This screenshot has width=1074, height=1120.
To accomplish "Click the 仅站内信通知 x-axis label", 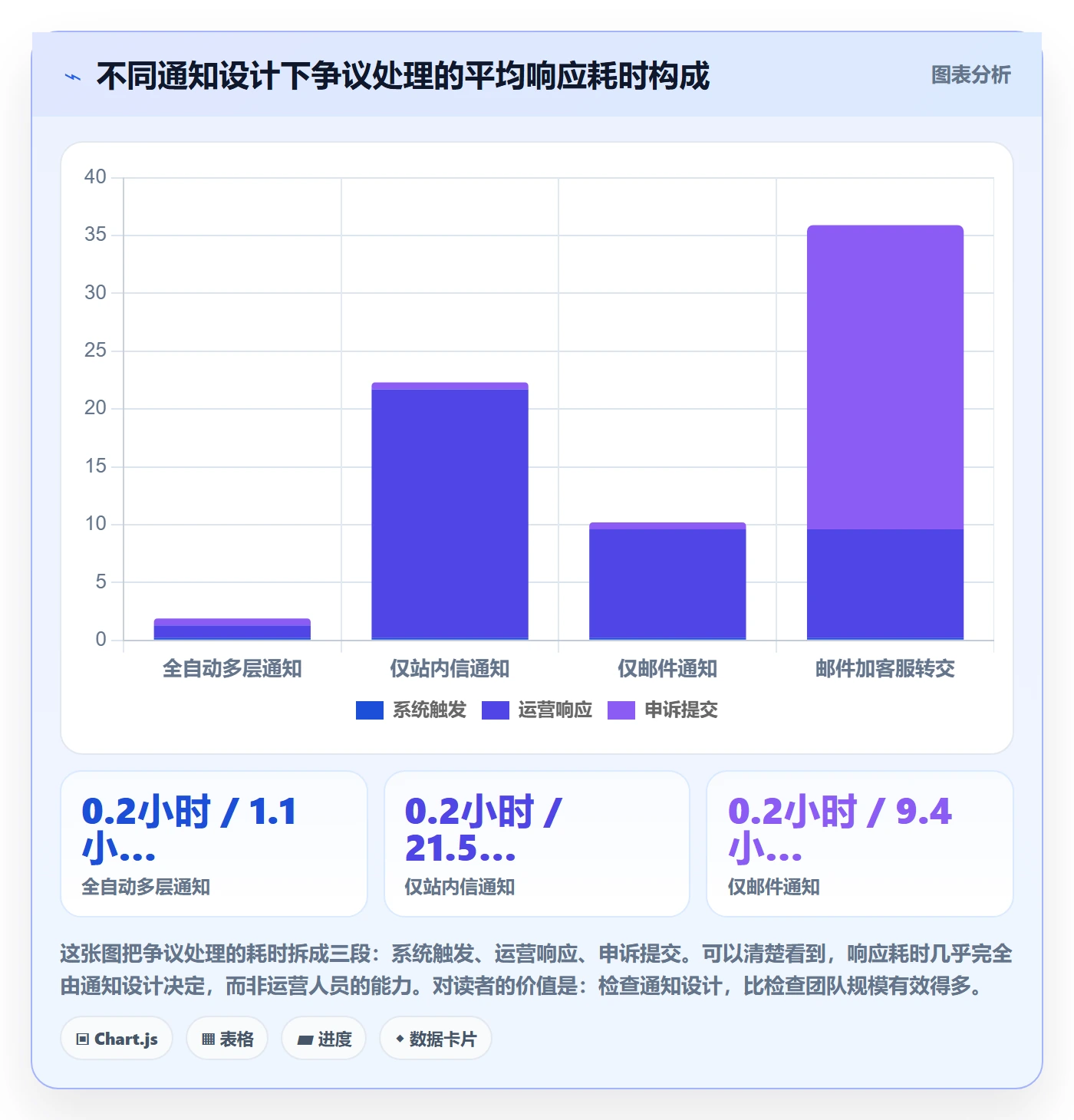I will [x=450, y=669].
